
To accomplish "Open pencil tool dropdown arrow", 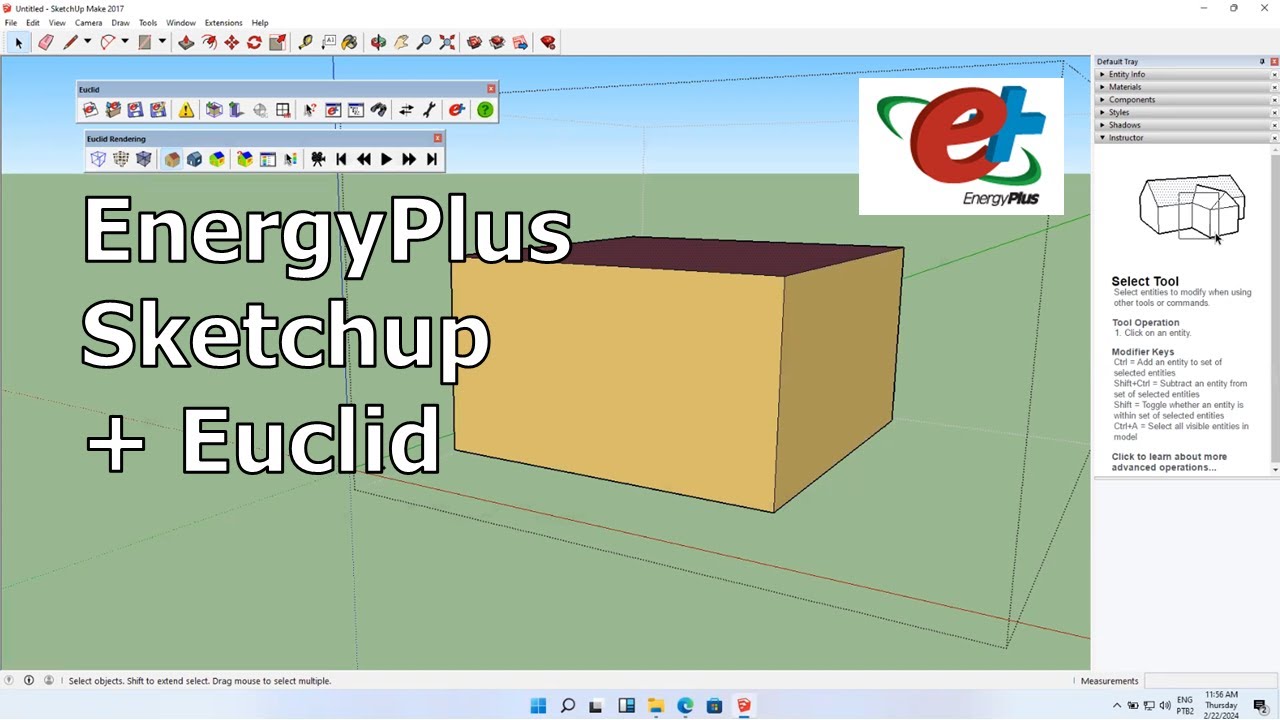I will pos(87,42).
